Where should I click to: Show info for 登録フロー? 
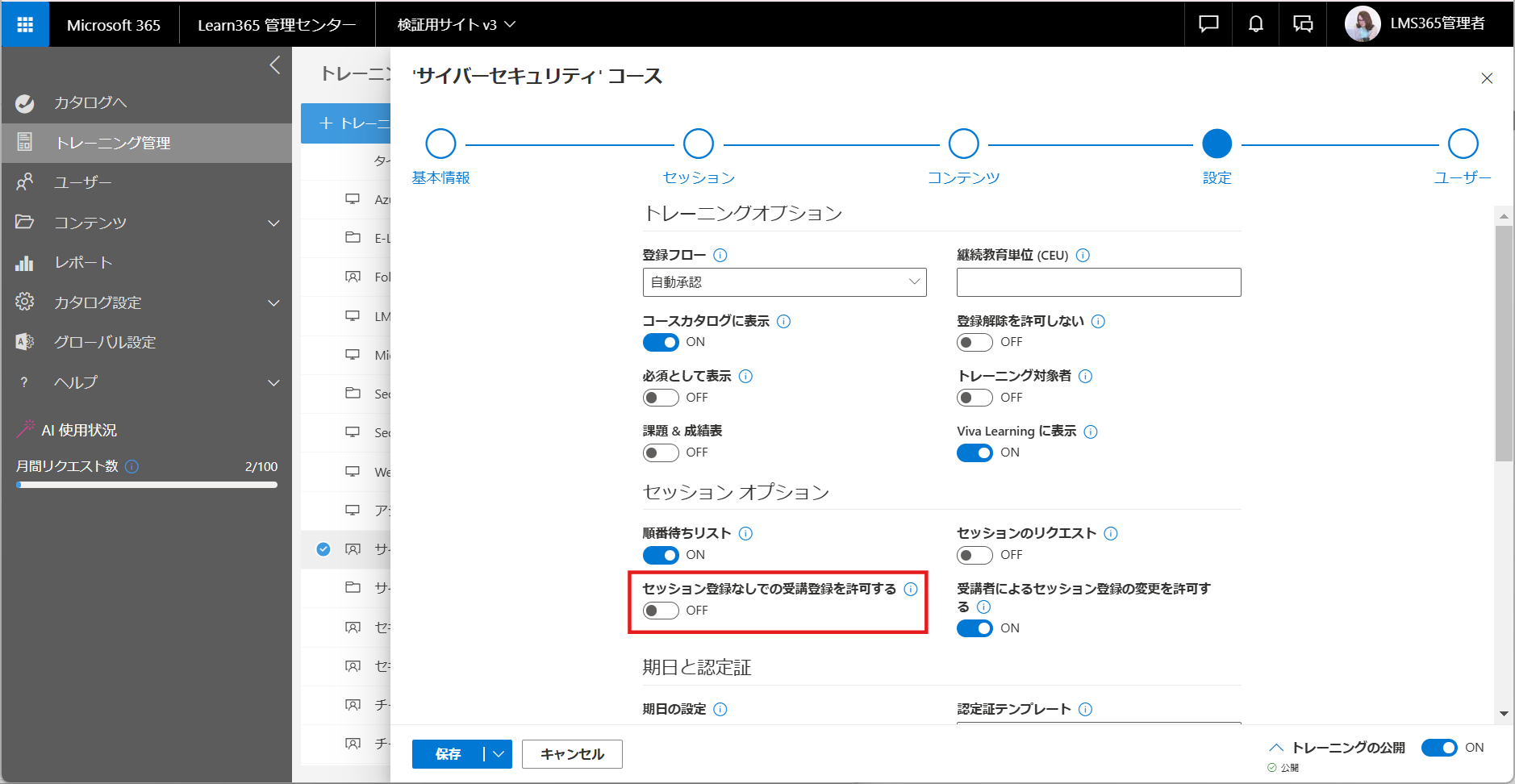click(x=720, y=255)
